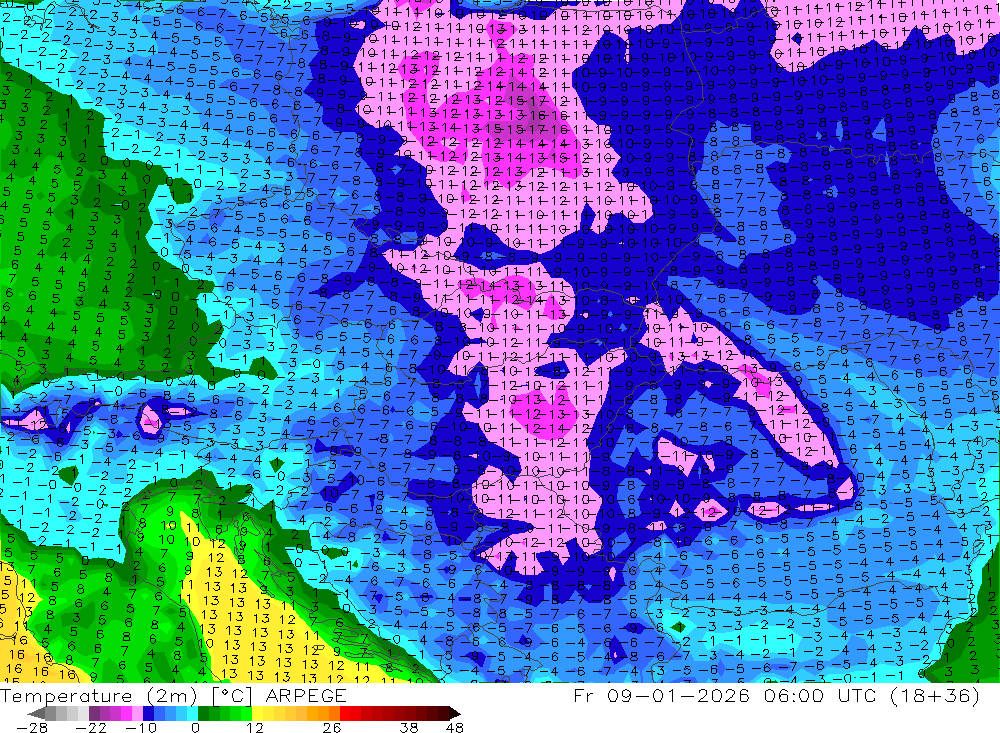Click the '-22' legend scale value

tap(91, 728)
